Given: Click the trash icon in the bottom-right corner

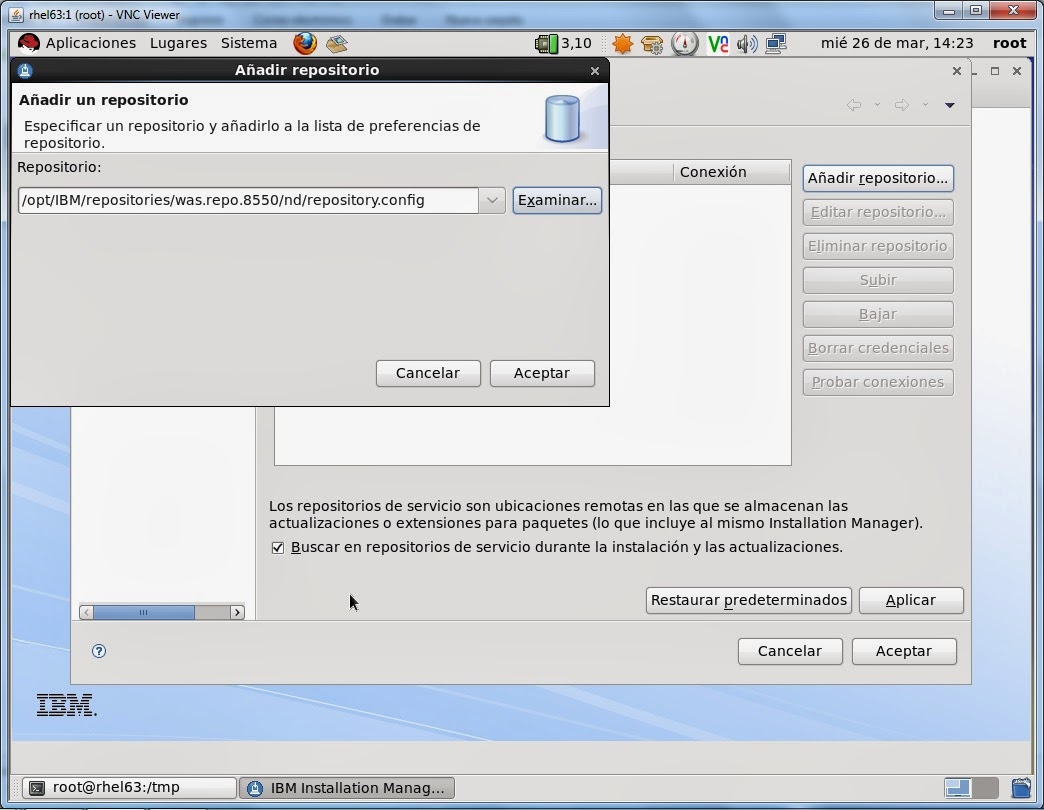Looking at the screenshot, I should click(x=1023, y=787).
